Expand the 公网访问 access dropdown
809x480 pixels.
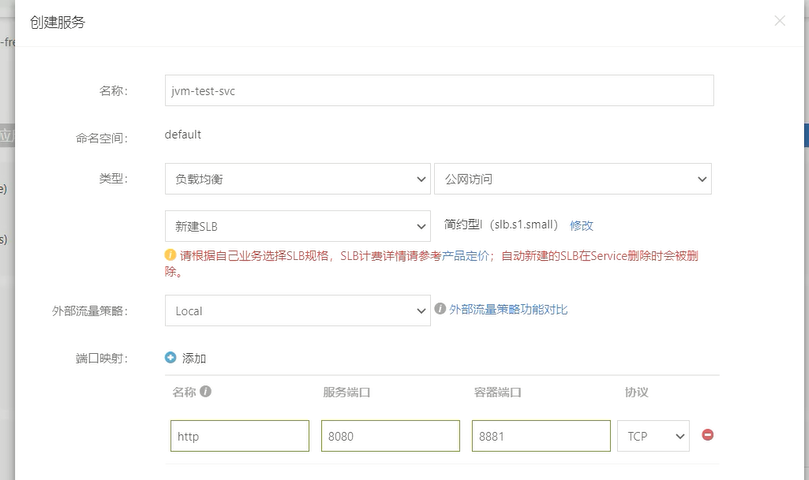(572, 179)
